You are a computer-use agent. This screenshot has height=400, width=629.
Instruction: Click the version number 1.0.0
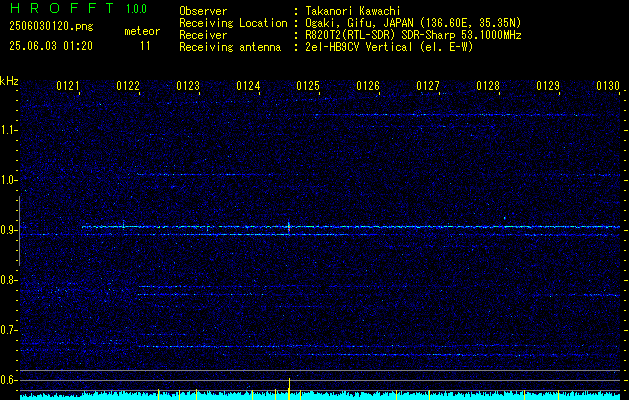[x=136, y=9]
